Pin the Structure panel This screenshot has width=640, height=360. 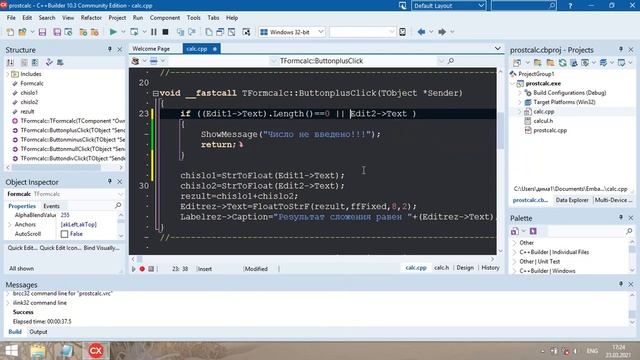[109, 49]
